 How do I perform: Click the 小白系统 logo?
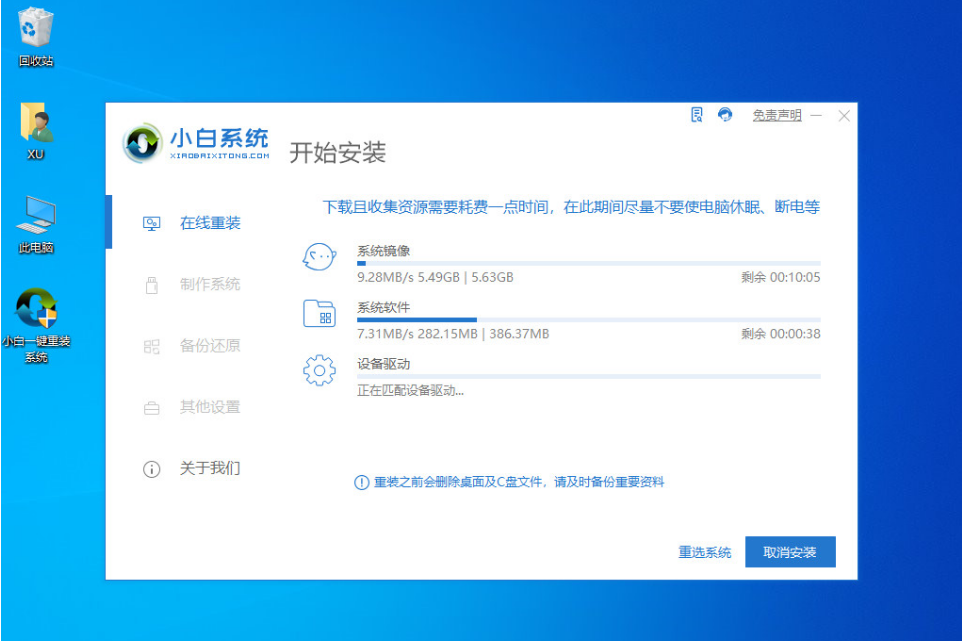click(197, 144)
